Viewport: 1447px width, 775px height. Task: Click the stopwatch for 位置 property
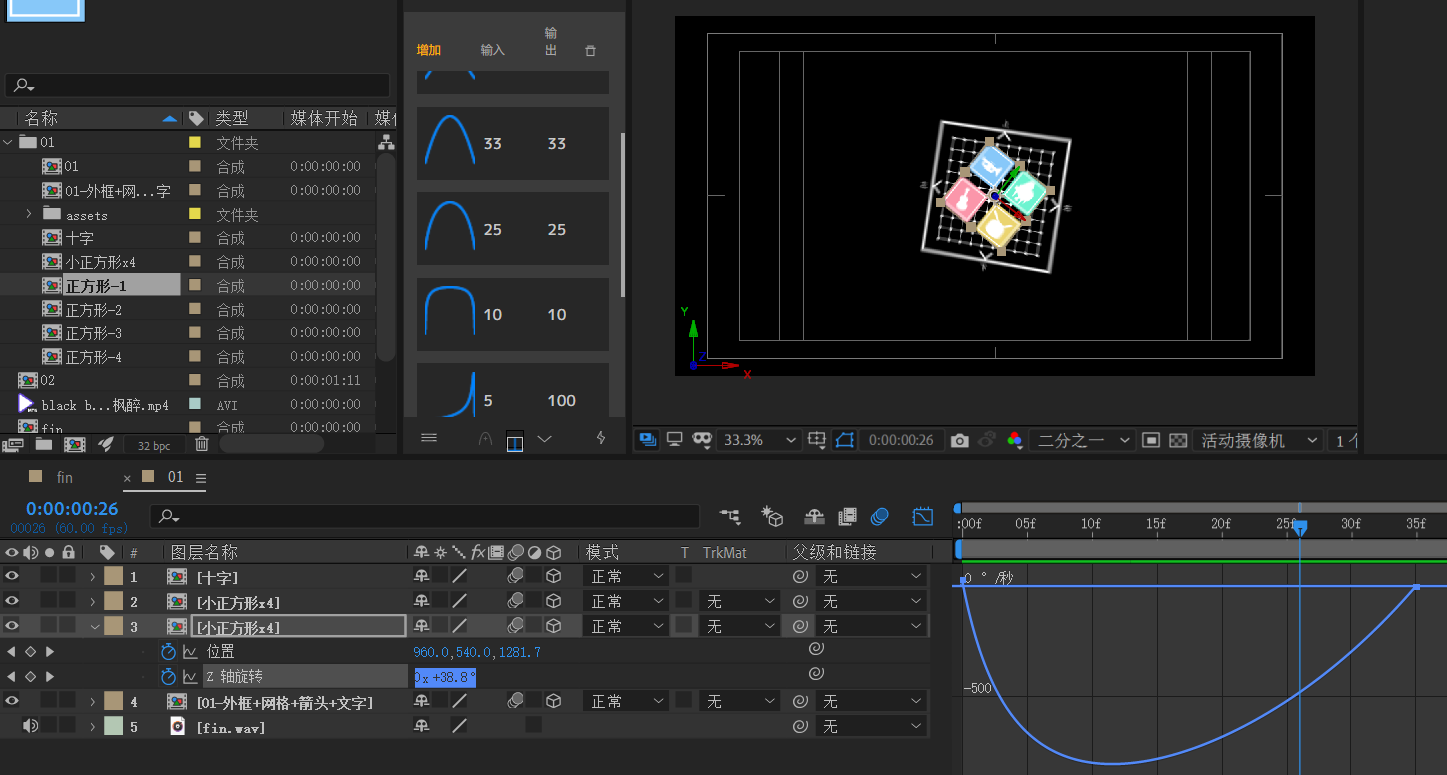tap(168, 652)
